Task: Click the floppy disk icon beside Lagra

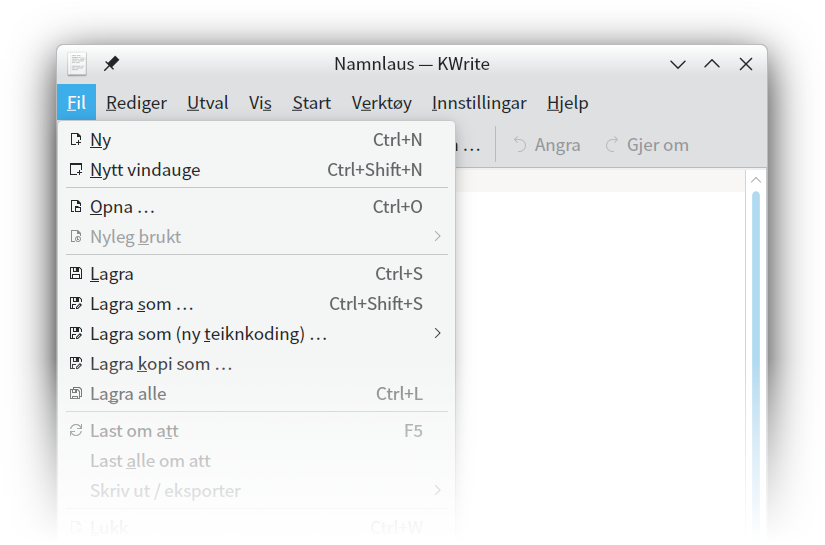Action: (x=76, y=274)
